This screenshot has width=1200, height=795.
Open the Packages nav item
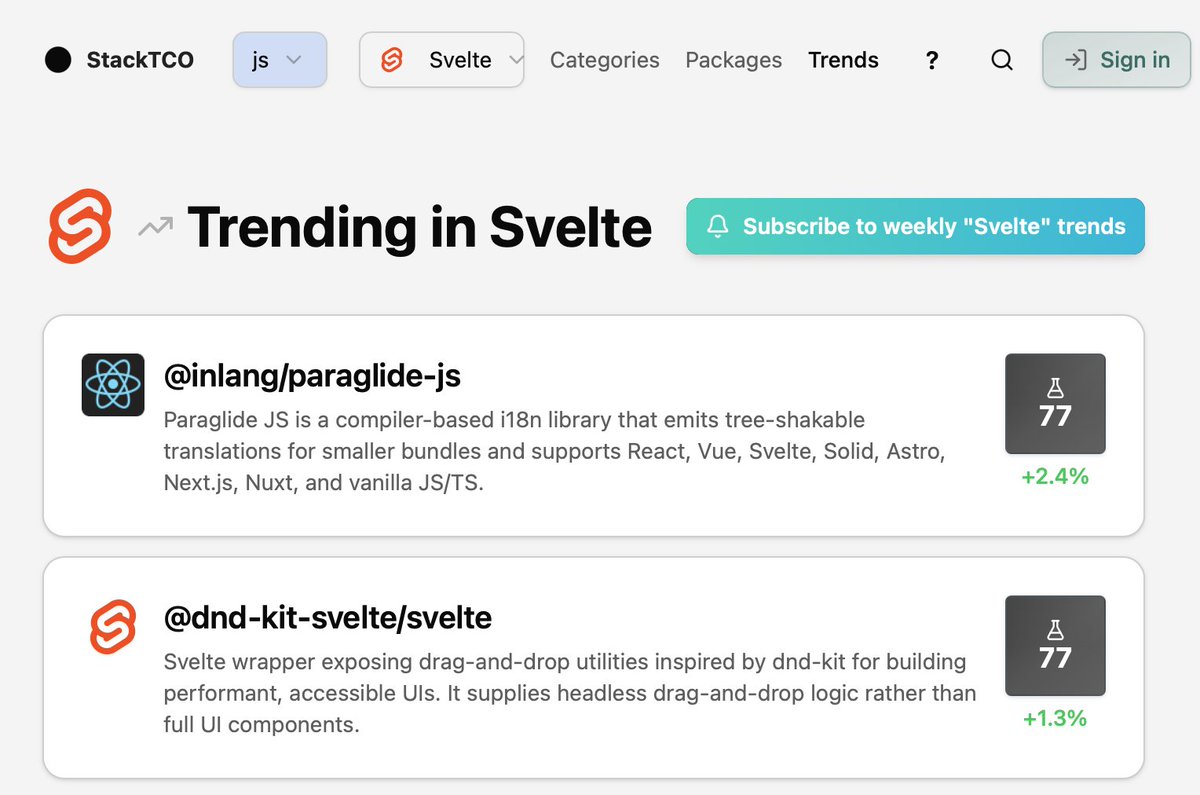734,60
